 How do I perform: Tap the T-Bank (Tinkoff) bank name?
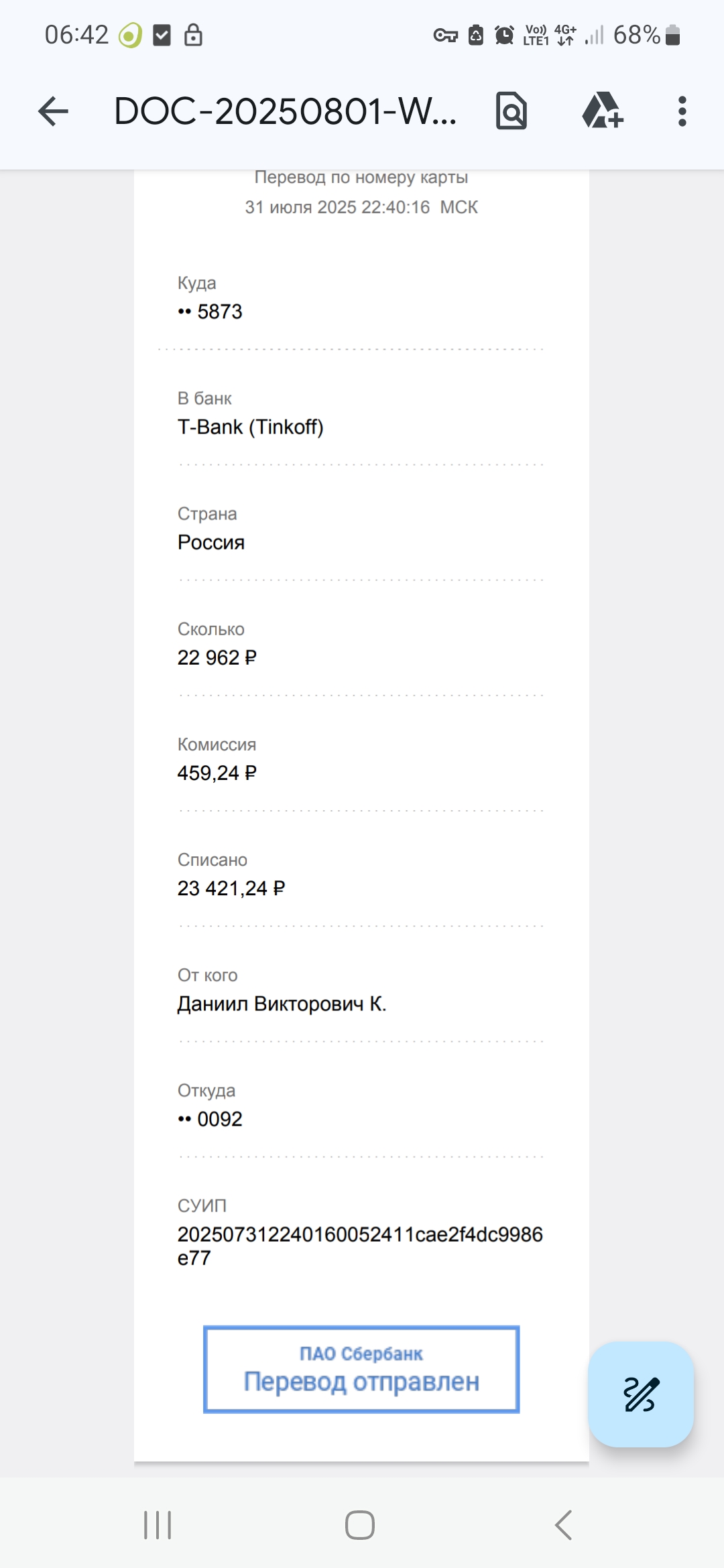[x=250, y=427]
